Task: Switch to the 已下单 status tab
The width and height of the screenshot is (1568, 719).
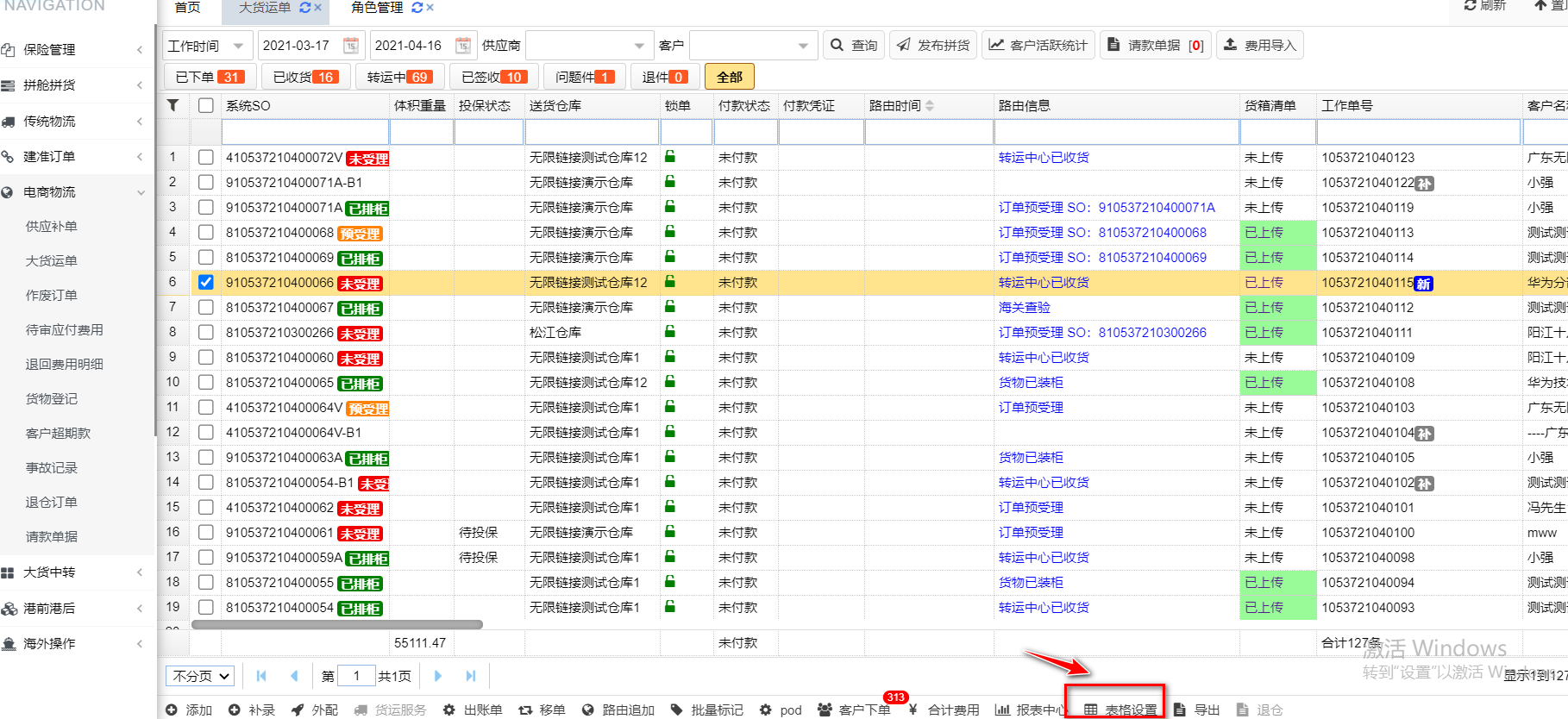Action: tap(210, 77)
